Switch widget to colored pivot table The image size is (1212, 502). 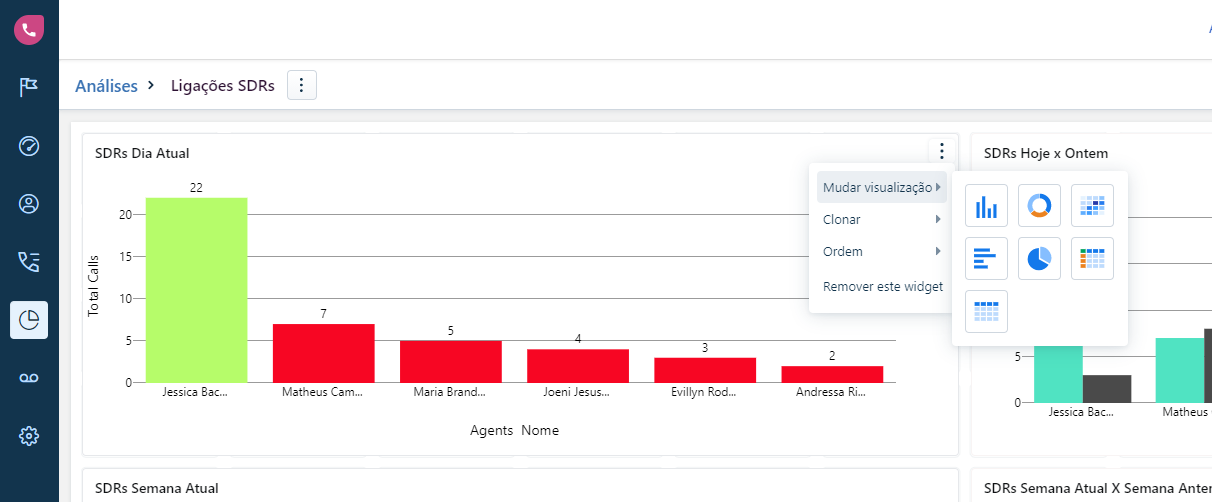1092,259
